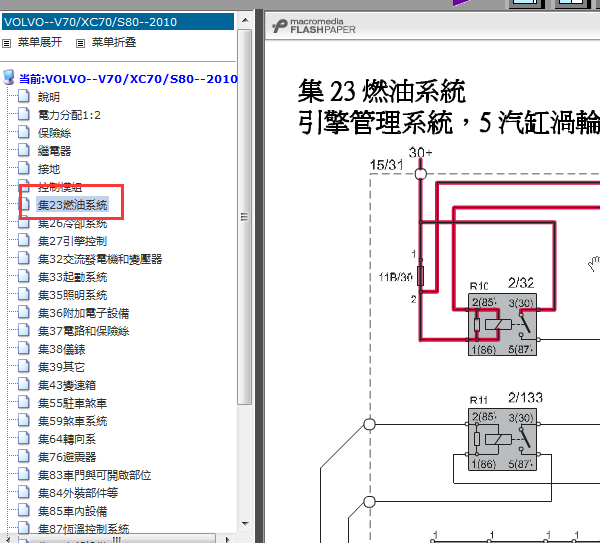Open the 集38儀錶 tree item
Viewport: 600px width, 543px height.
pyautogui.click(x=62, y=349)
